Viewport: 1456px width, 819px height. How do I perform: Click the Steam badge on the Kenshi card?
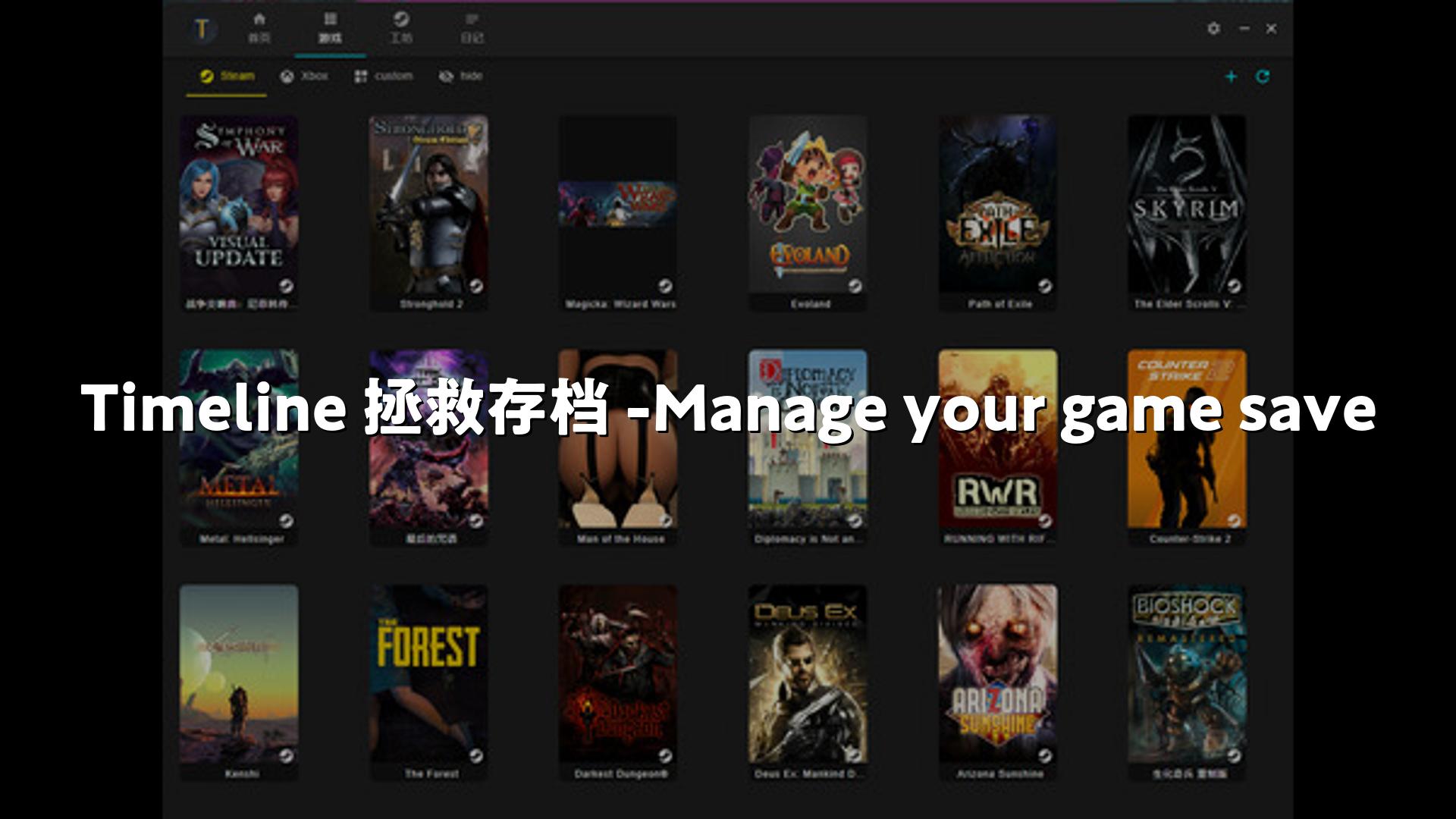click(x=286, y=756)
